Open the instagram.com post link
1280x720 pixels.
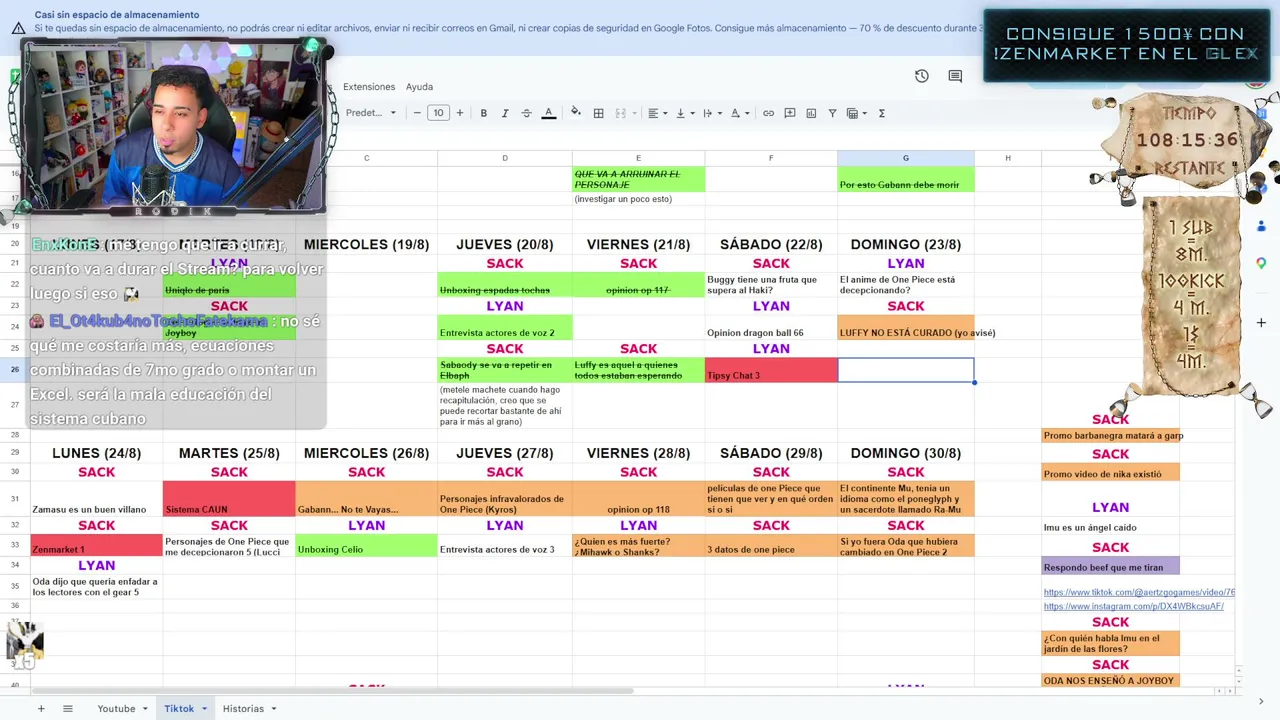[1134, 606]
